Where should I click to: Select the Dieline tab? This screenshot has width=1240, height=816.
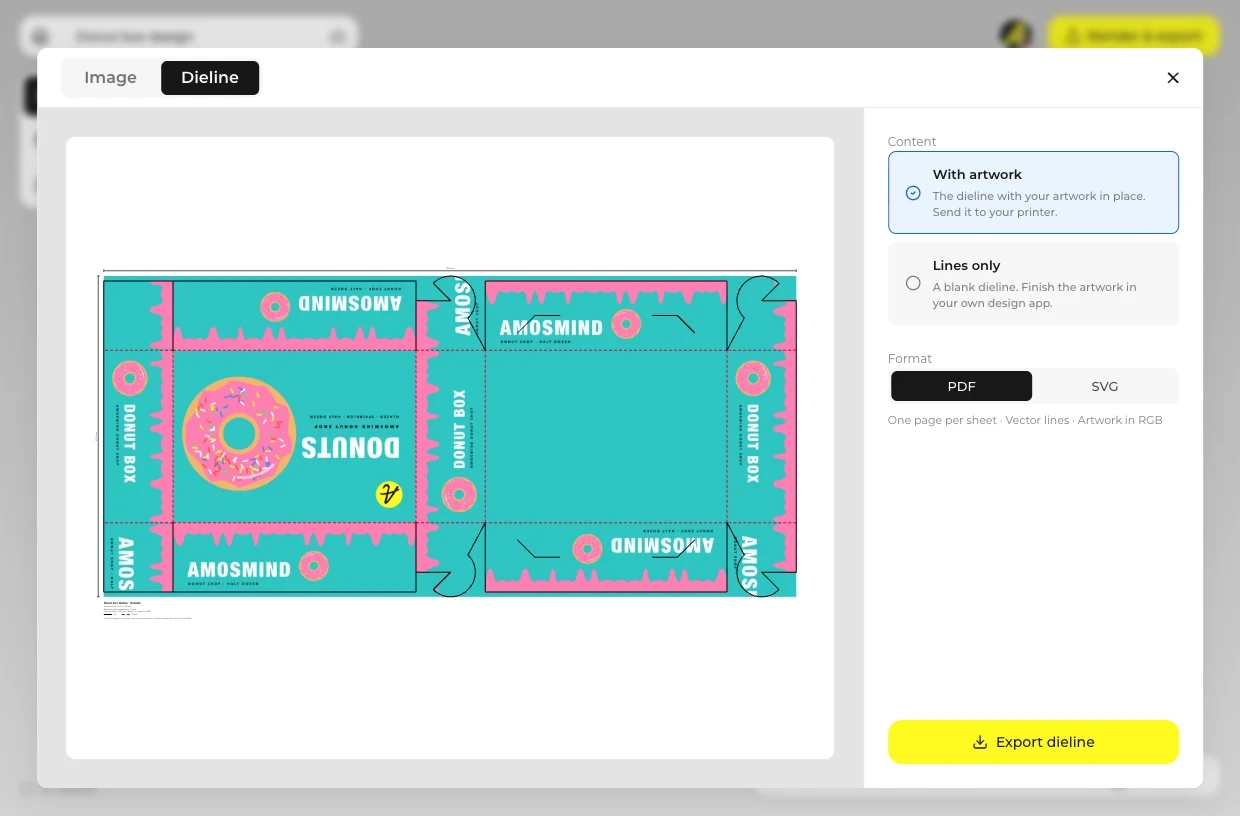[210, 78]
